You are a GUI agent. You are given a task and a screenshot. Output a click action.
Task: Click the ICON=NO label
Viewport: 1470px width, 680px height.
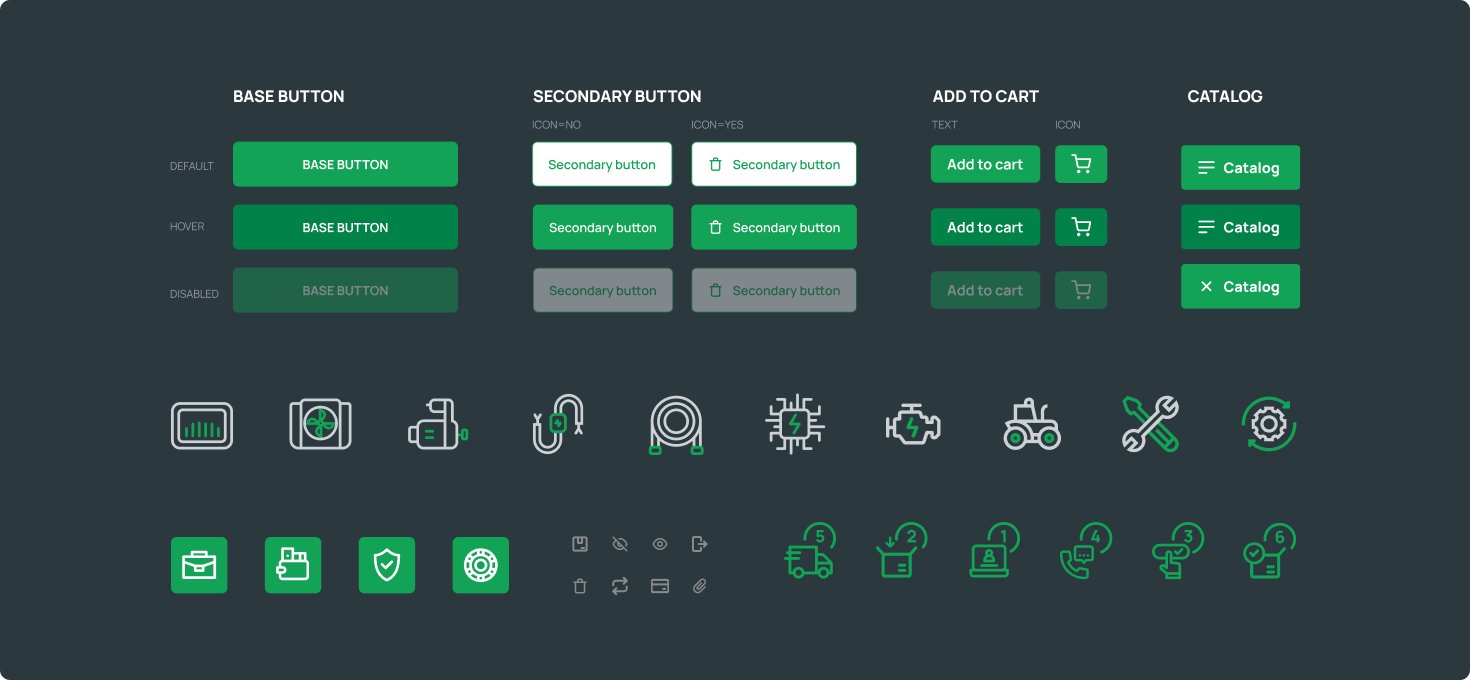click(x=557, y=125)
